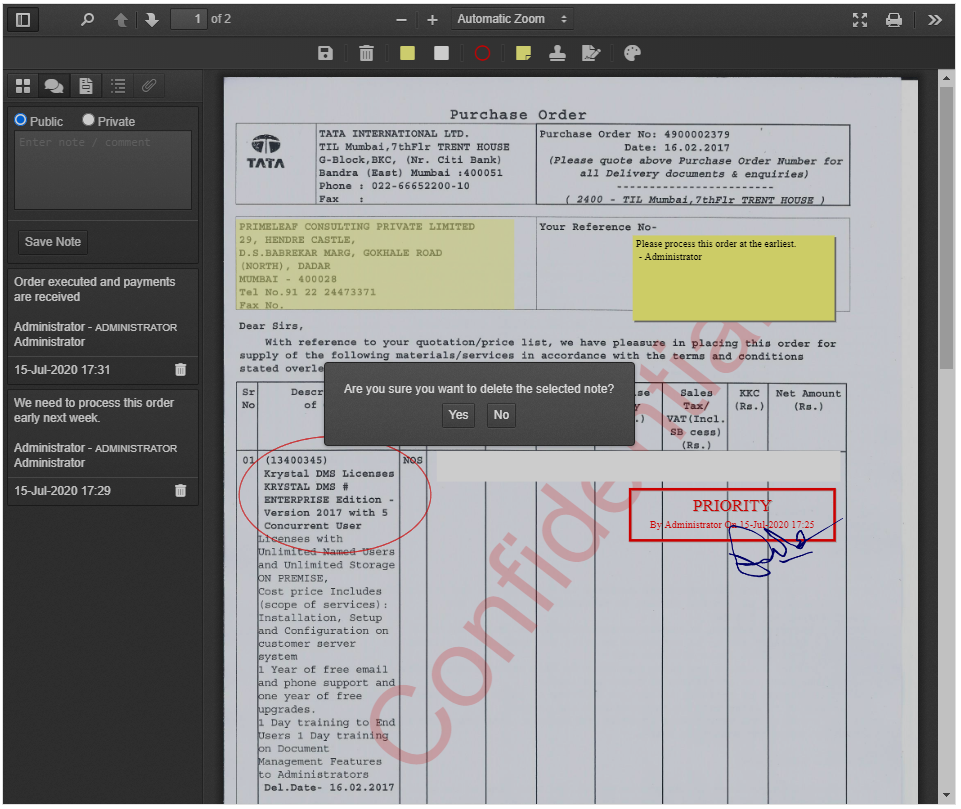Viewport: 961px width, 809px height.
Task: Switch to presentation fullscreen mode
Action: (x=860, y=20)
